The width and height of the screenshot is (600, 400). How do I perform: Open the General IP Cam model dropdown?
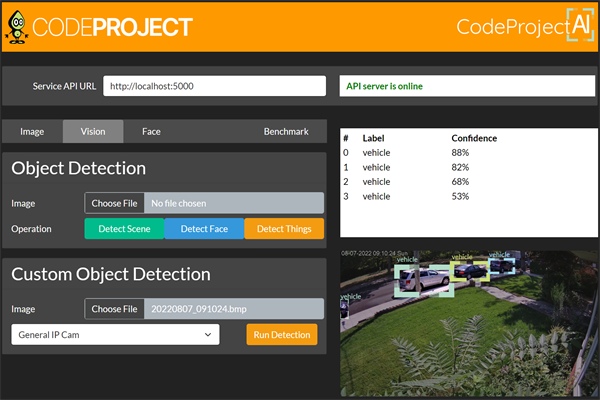pos(115,335)
